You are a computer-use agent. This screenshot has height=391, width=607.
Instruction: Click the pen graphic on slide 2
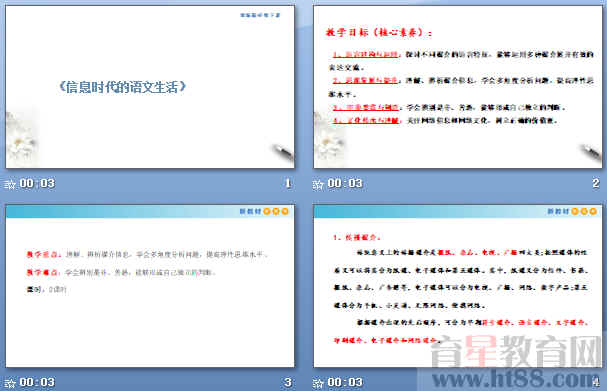[590, 152]
